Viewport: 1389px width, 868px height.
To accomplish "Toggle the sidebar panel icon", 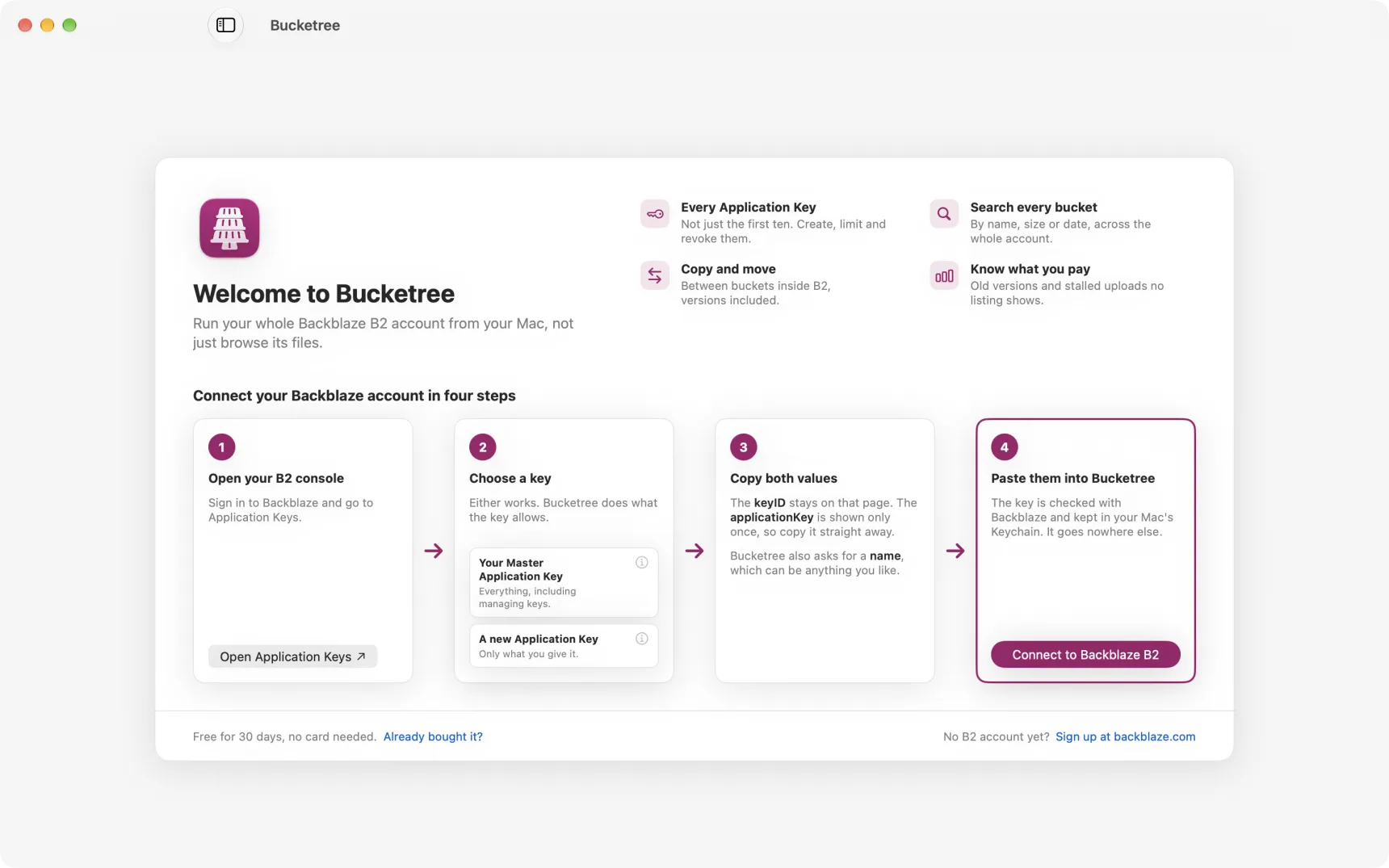I will 226,25.
